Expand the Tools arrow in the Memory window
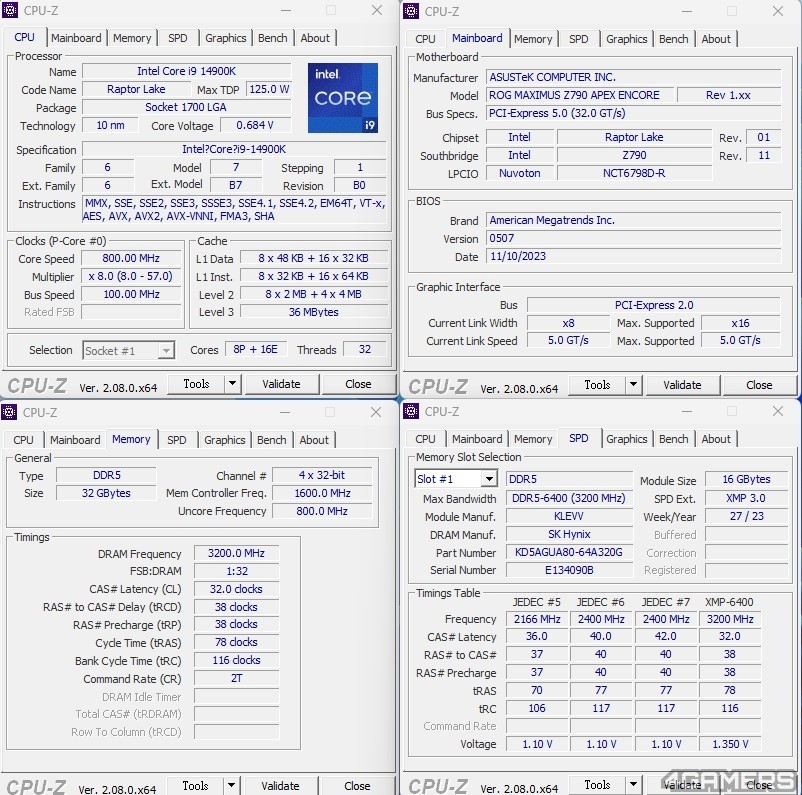The image size is (802, 795). point(231,785)
